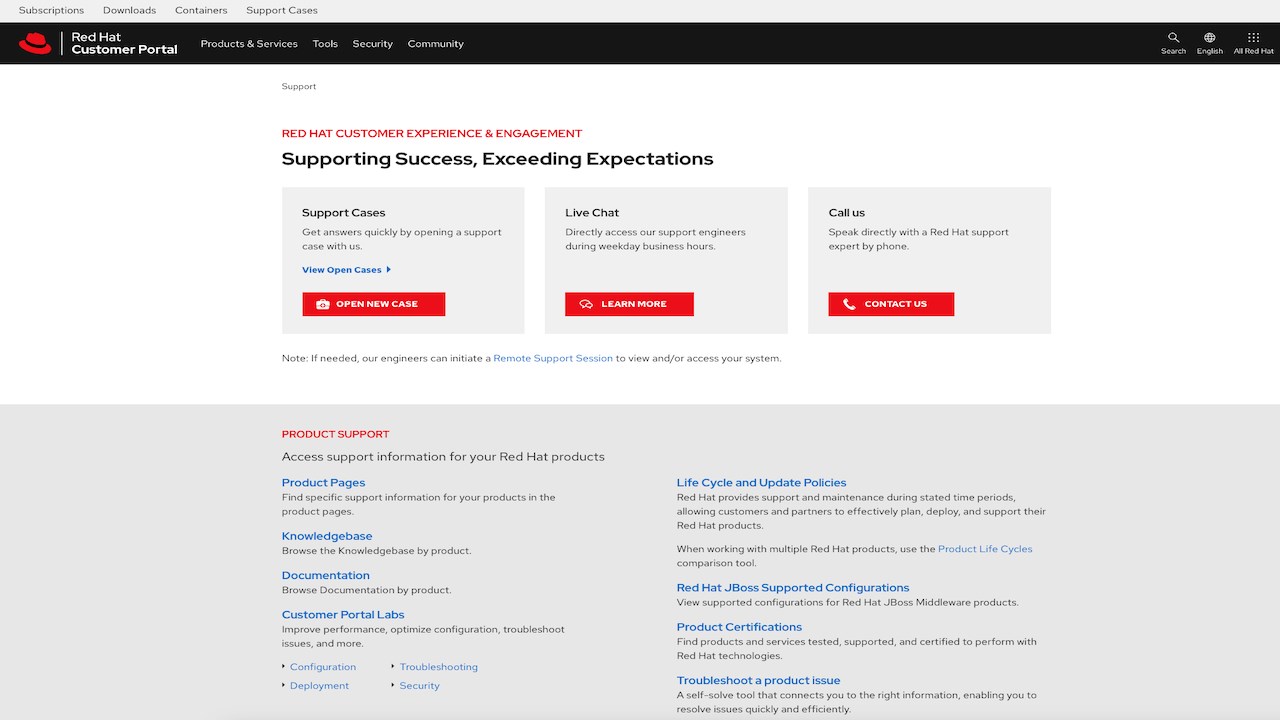Open the All Red Hat grid icon

point(1253,38)
